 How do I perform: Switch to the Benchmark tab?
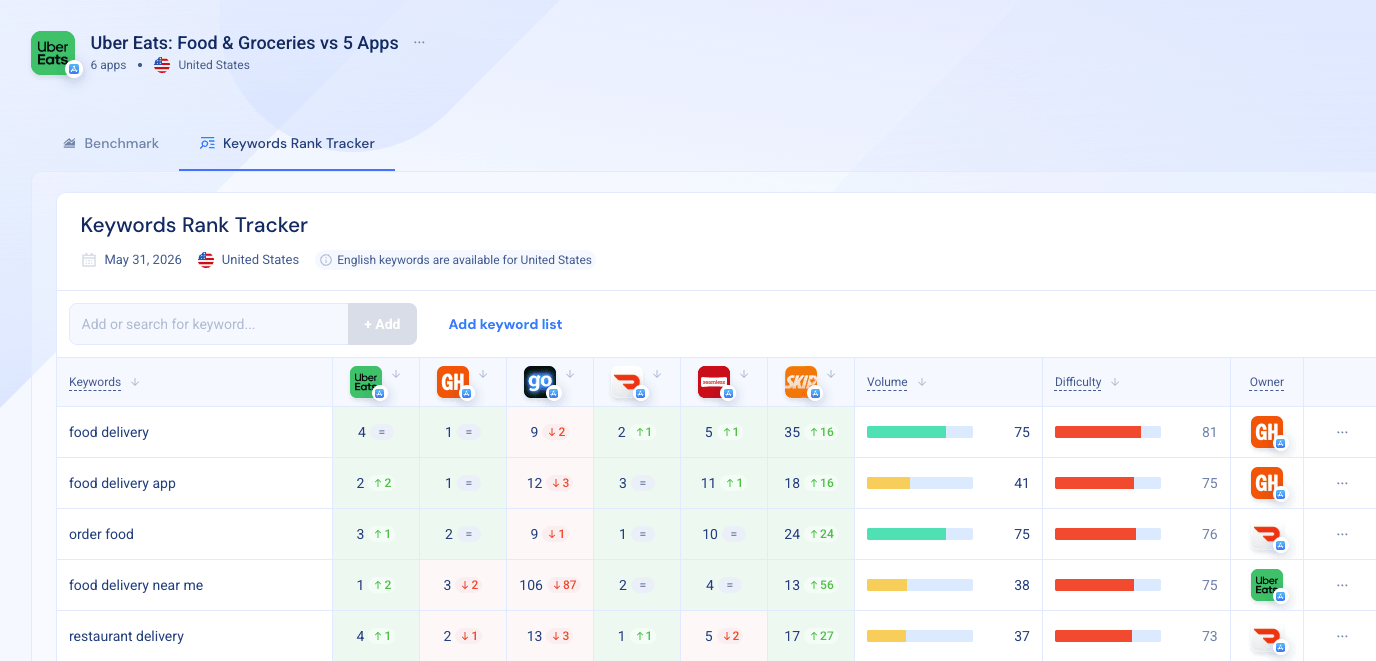click(x=111, y=143)
